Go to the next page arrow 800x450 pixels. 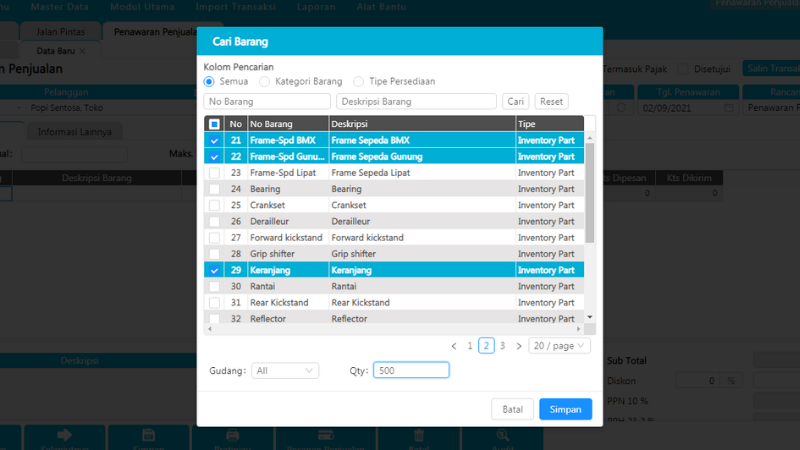point(518,345)
